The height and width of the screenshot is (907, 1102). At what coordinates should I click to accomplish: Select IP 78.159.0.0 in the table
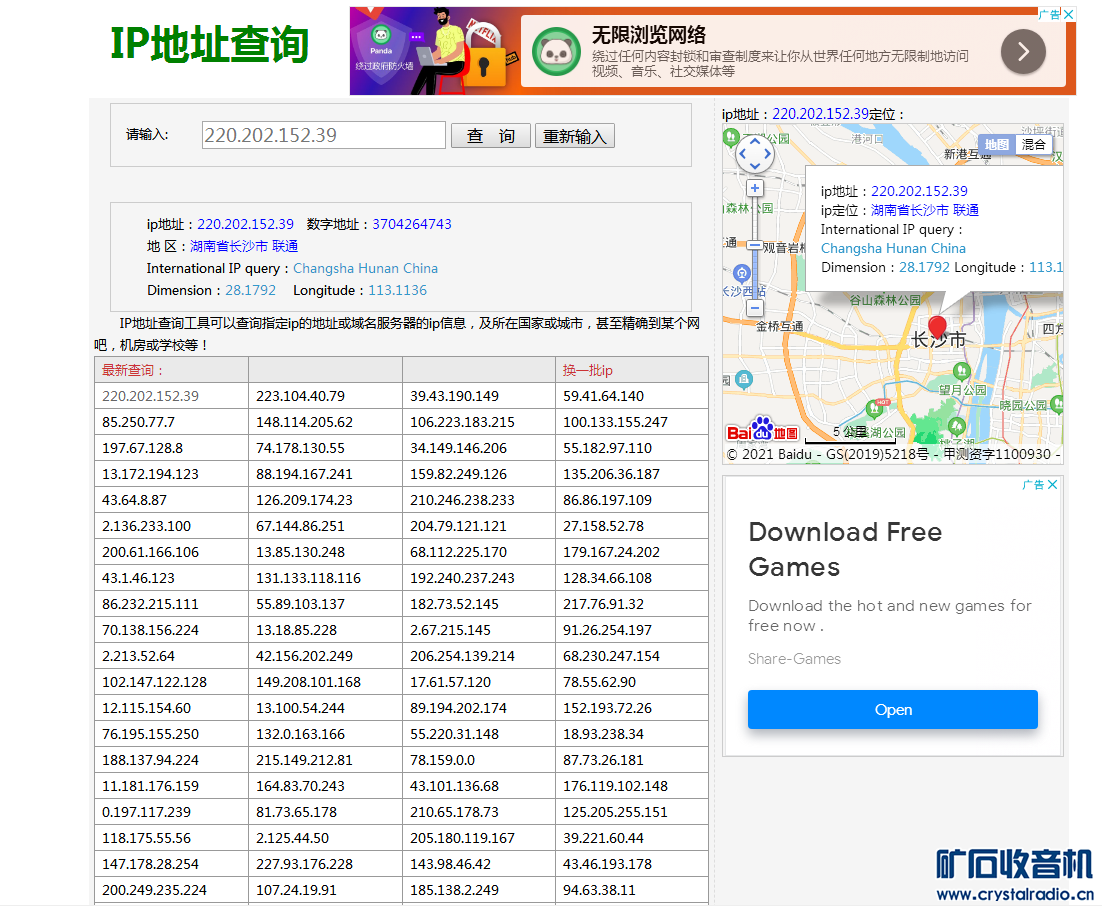pos(442,760)
